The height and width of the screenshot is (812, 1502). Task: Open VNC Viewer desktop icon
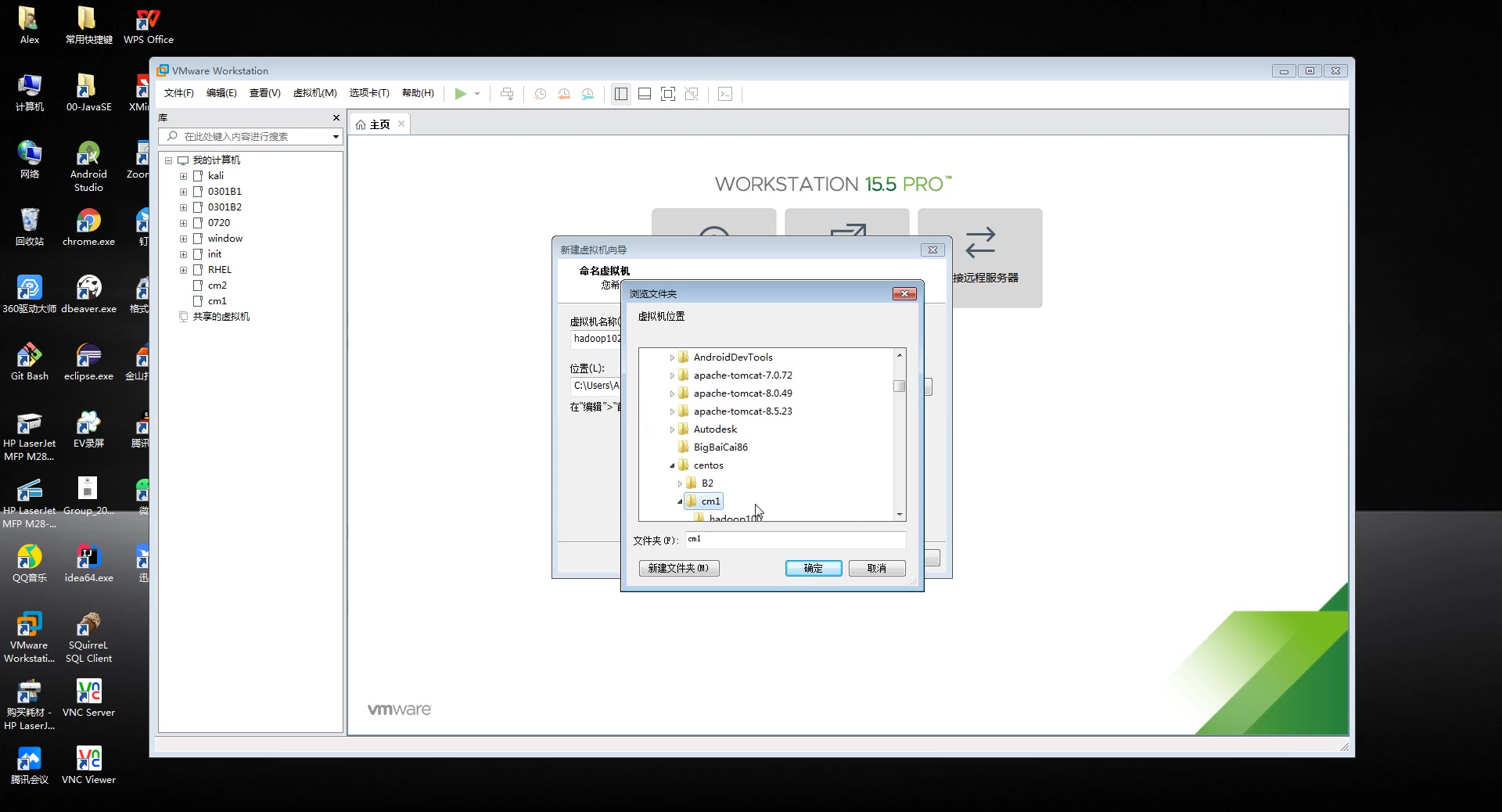click(x=88, y=766)
